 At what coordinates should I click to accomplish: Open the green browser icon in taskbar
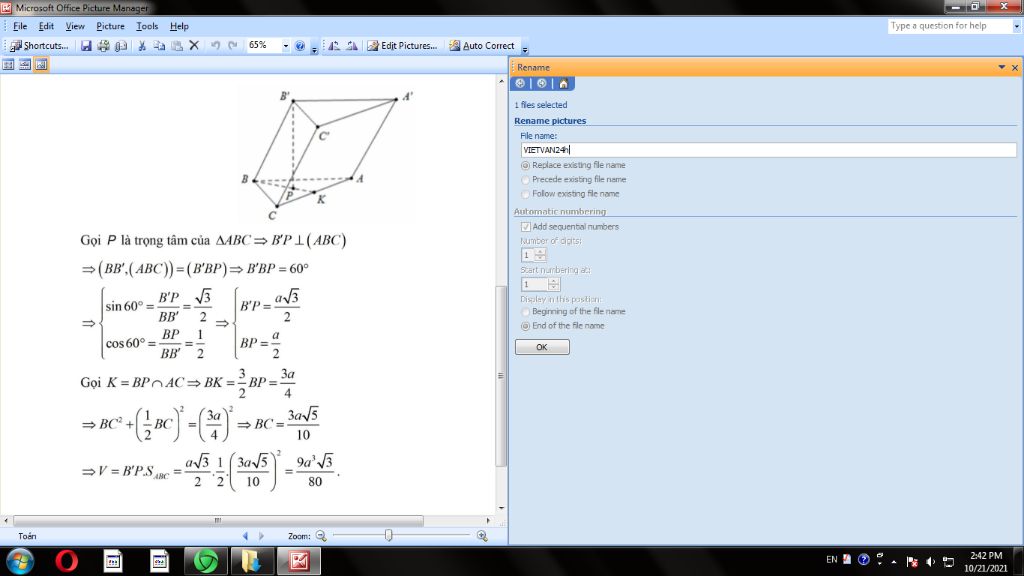point(206,561)
